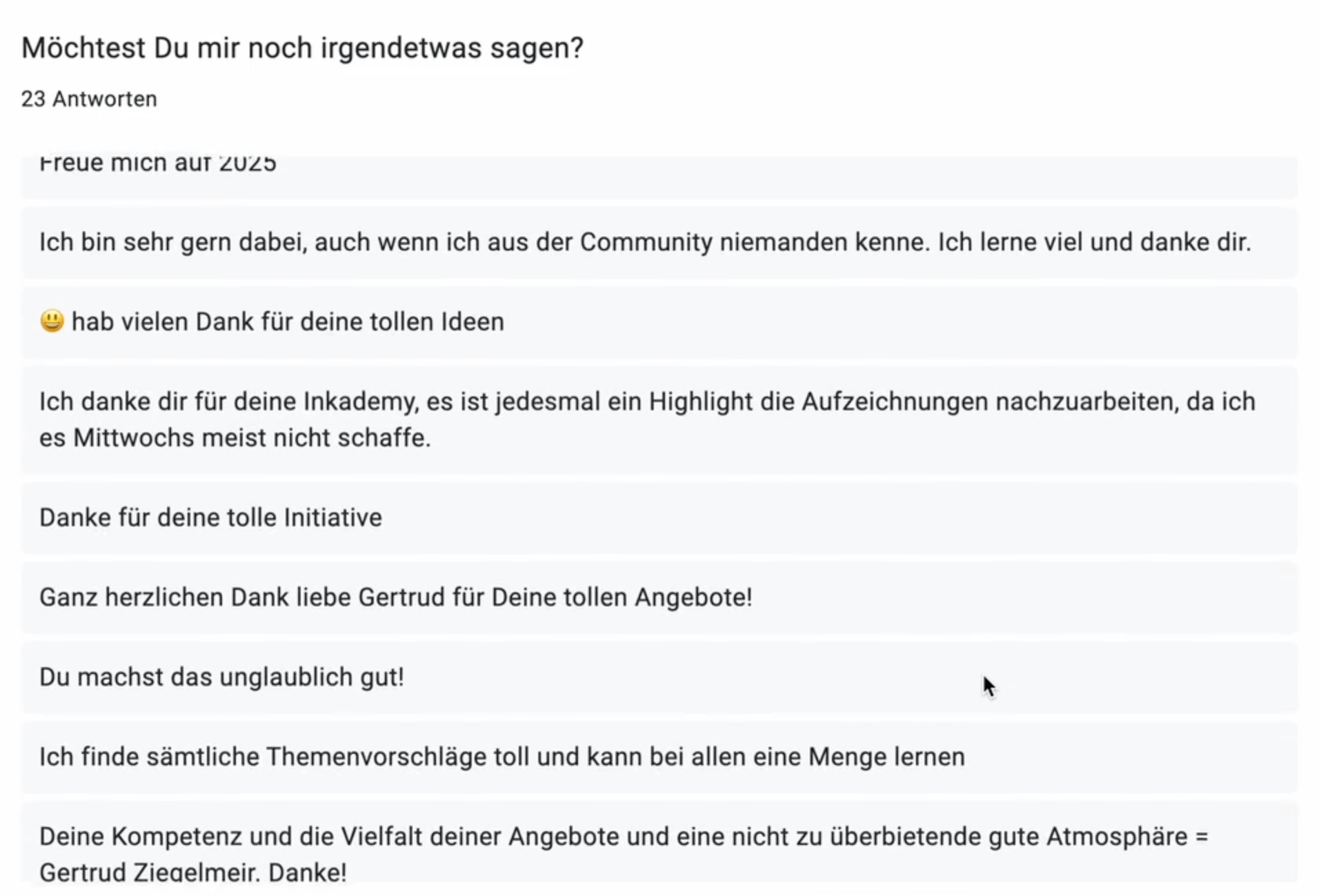The image size is (1321, 896).
Task: Select response 'Danke für deine tolle Initiative'
Action: coord(659,518)
